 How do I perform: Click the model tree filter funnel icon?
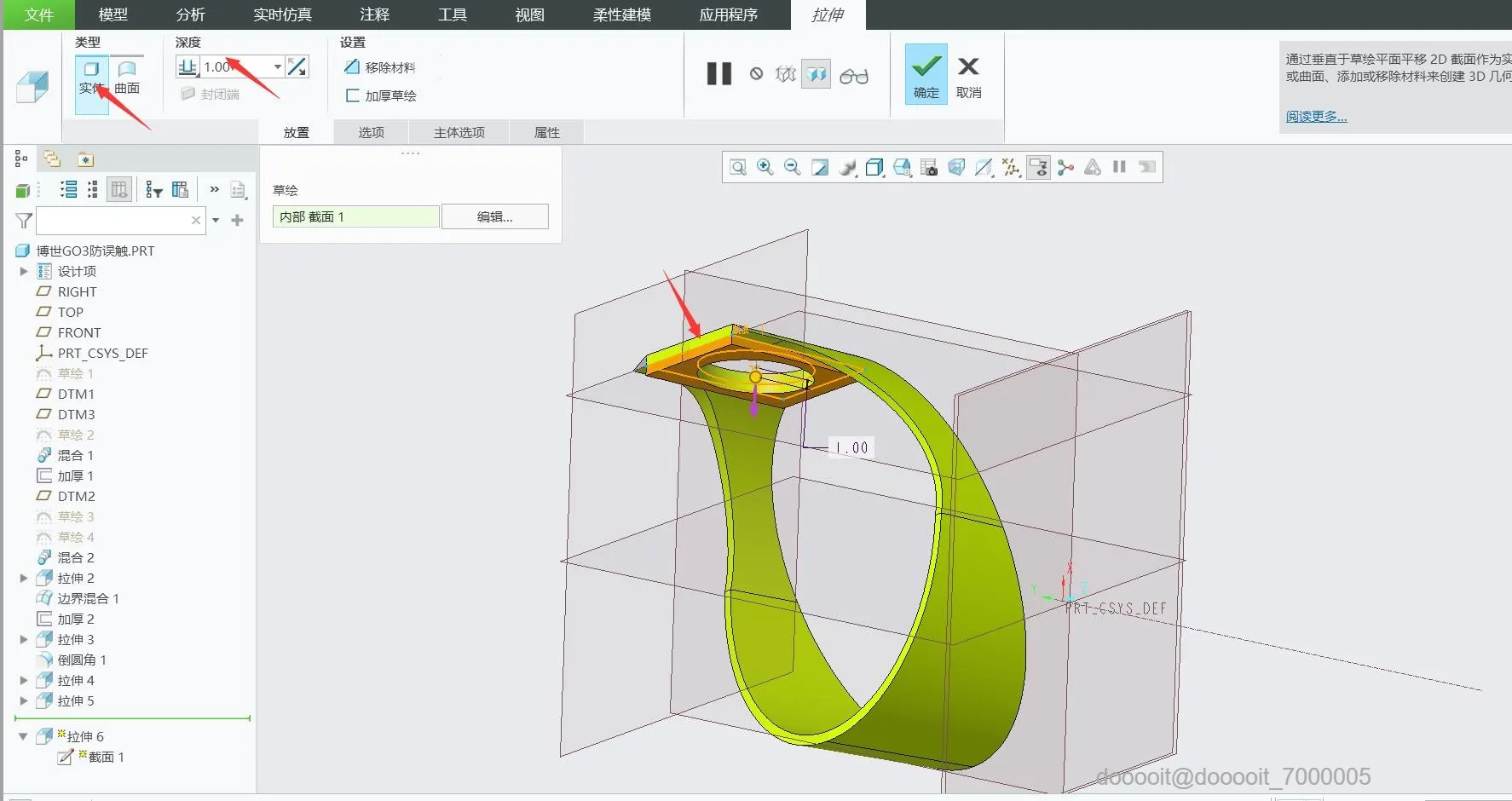click(24, 221)
